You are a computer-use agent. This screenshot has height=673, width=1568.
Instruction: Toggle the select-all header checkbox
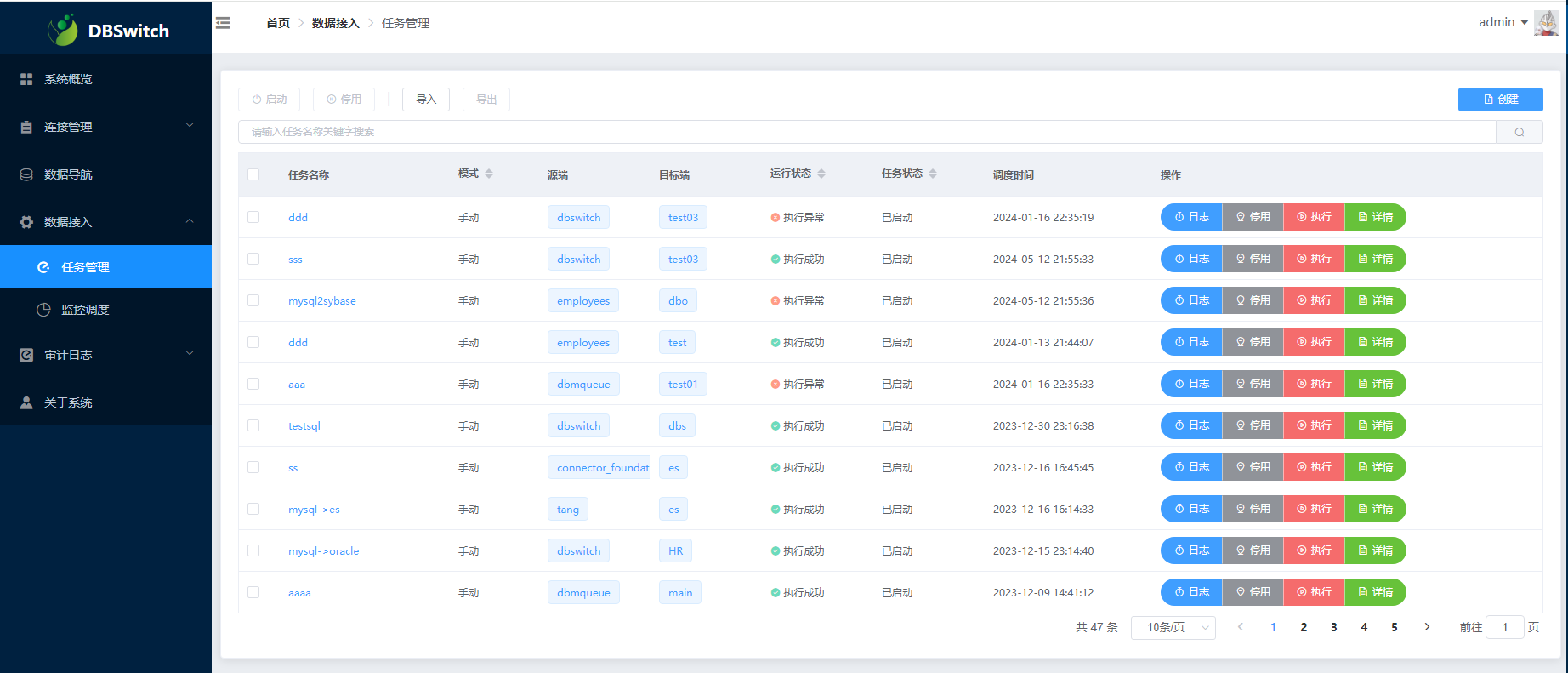click(253, 174)
